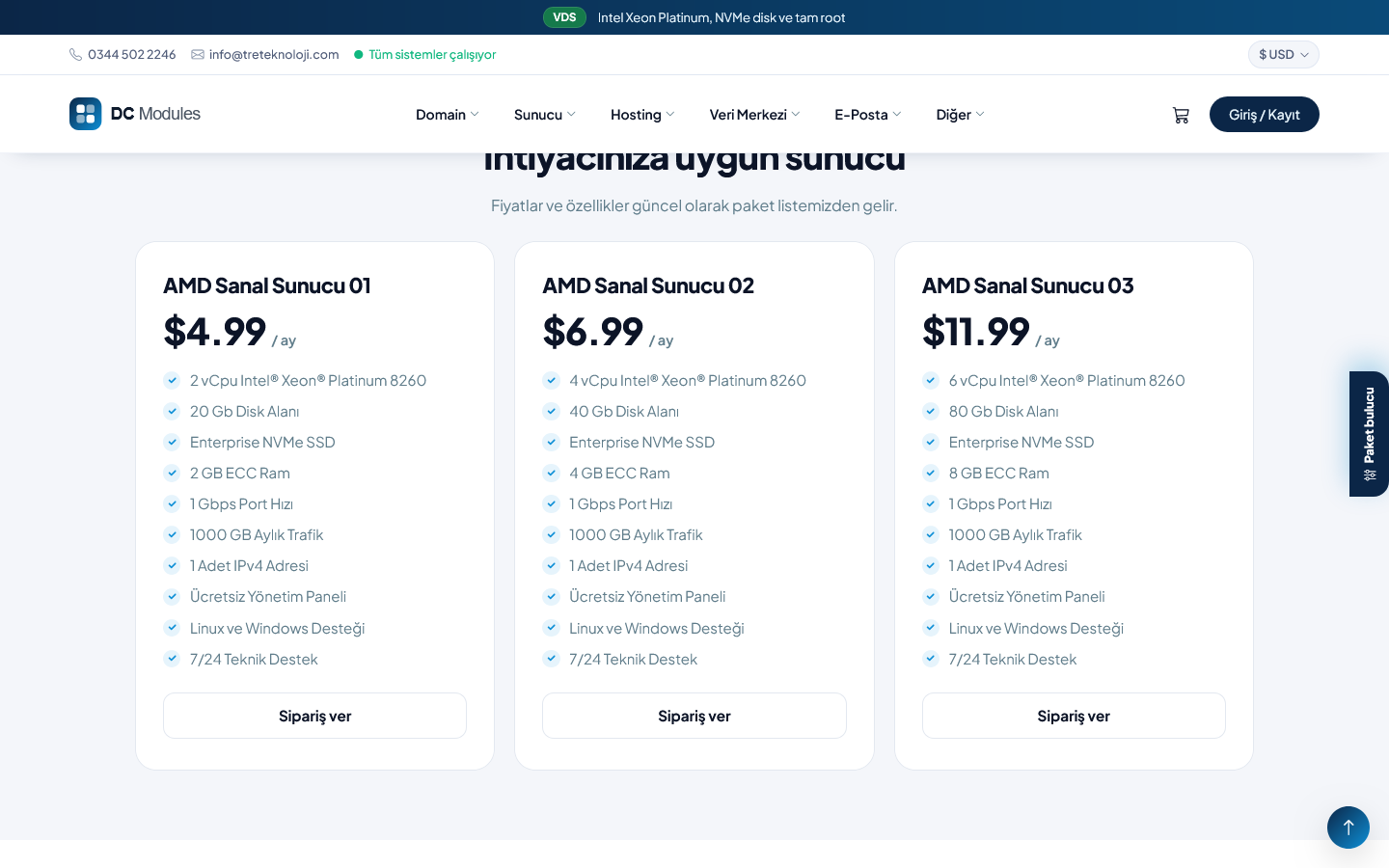
Task: Click the $4.99 price
Action: [215, 332]
